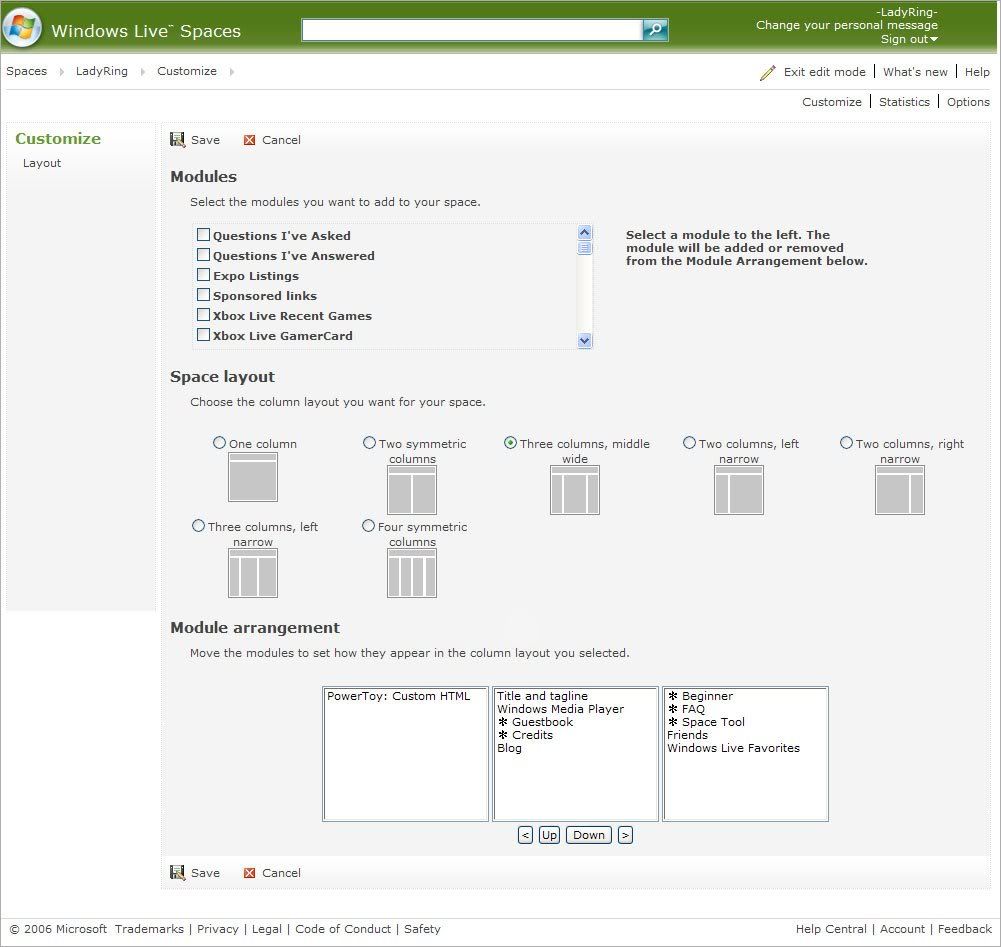Open the Layout item in sidebar
The image size is (1001, 947).
pyautogui.click(x=42, y=163)
